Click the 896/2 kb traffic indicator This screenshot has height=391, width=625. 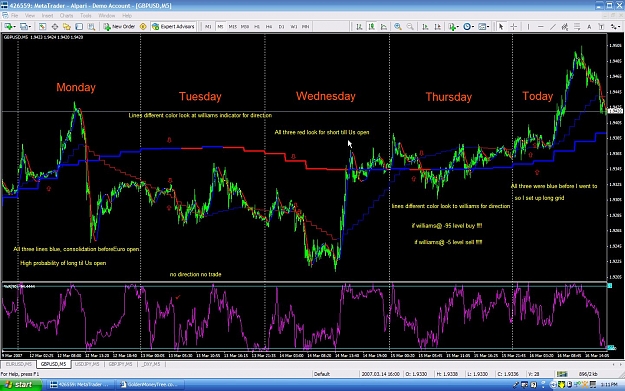(588, 374)
